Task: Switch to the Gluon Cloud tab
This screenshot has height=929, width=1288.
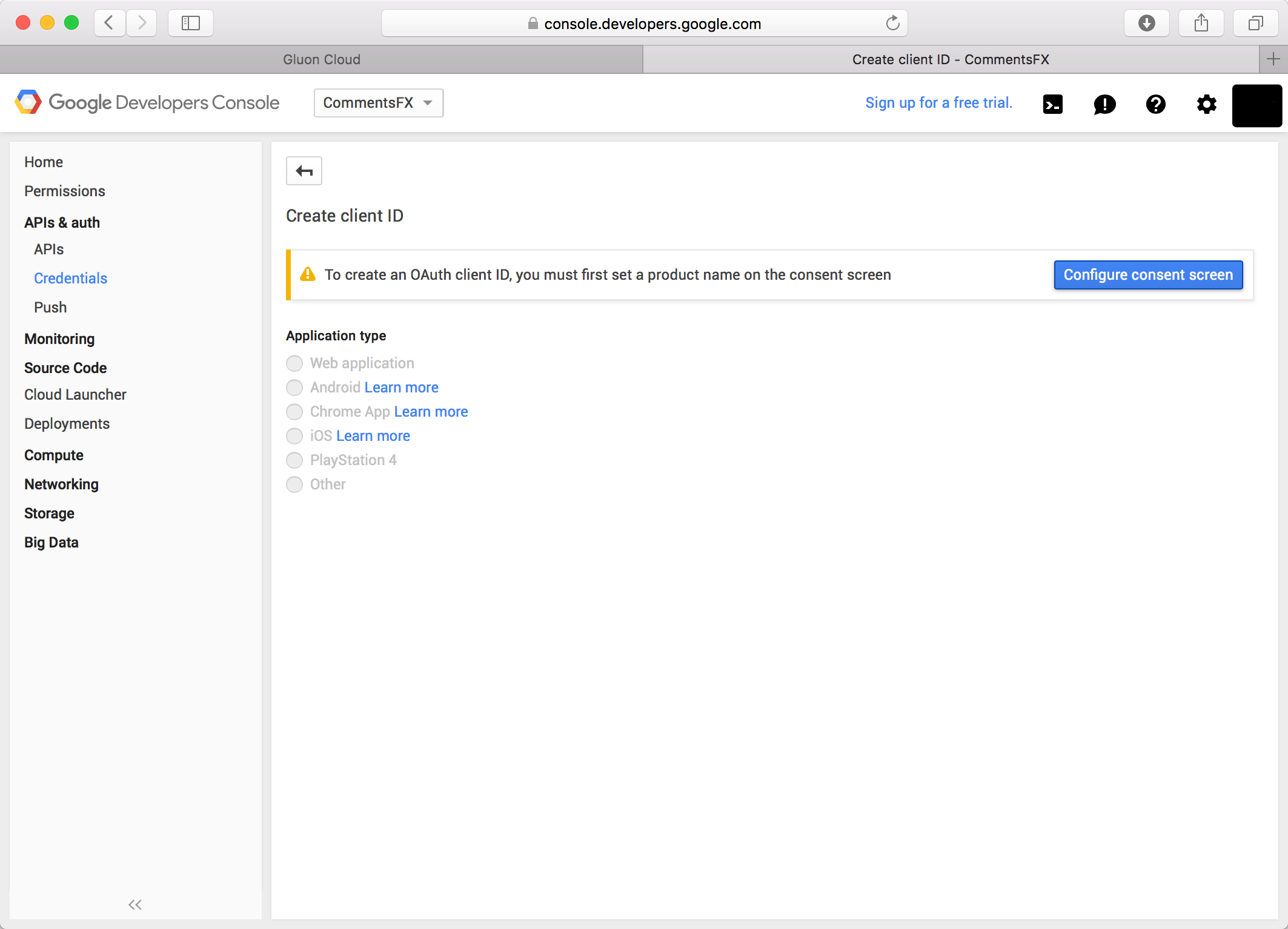Action: pyautogui.click(x=321, y=59)
